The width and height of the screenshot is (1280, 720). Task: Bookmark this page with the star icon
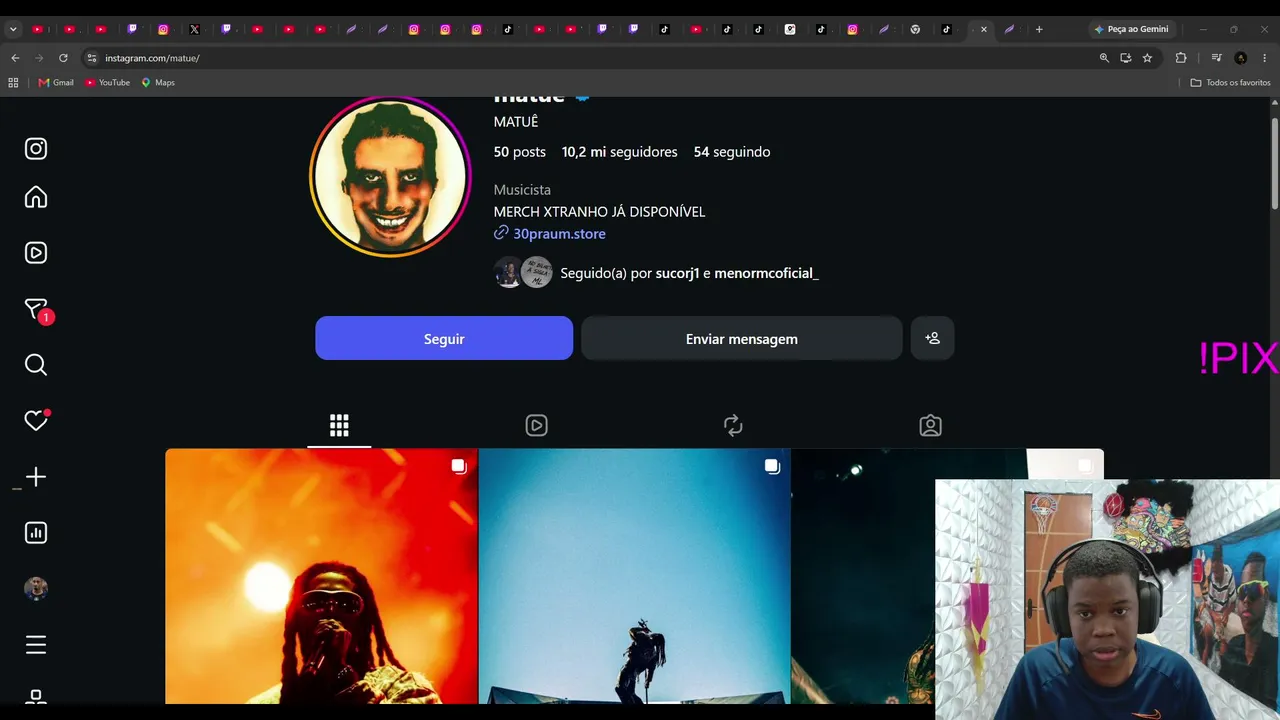coord(1147,58)
